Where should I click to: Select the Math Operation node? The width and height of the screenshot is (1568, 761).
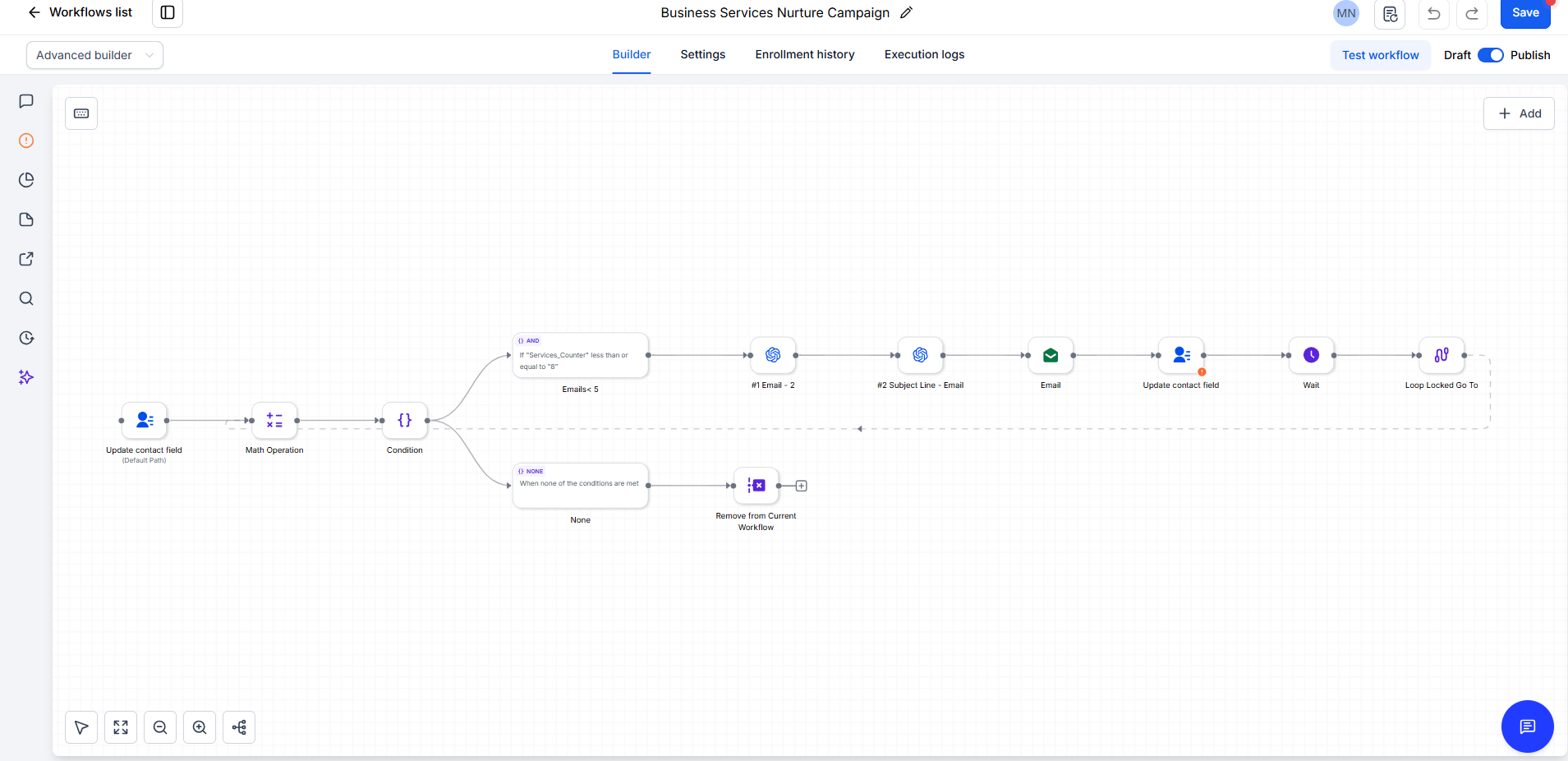tap(274, 420)
